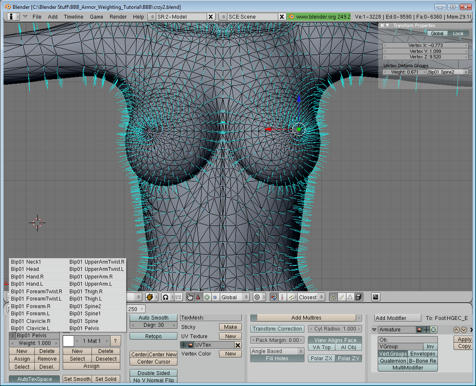Screen dimensions: 476x386
Task: Select the scale manipulator square icon
Action: (x=215, y=297)
